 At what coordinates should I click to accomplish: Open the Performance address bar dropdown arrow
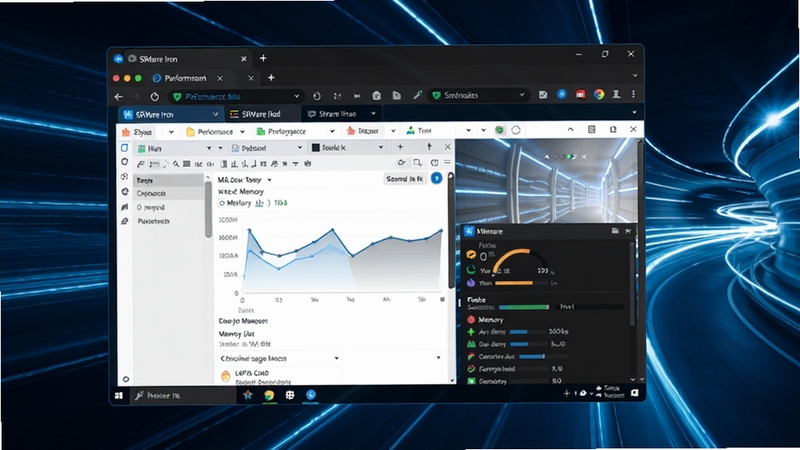(296, 96)
